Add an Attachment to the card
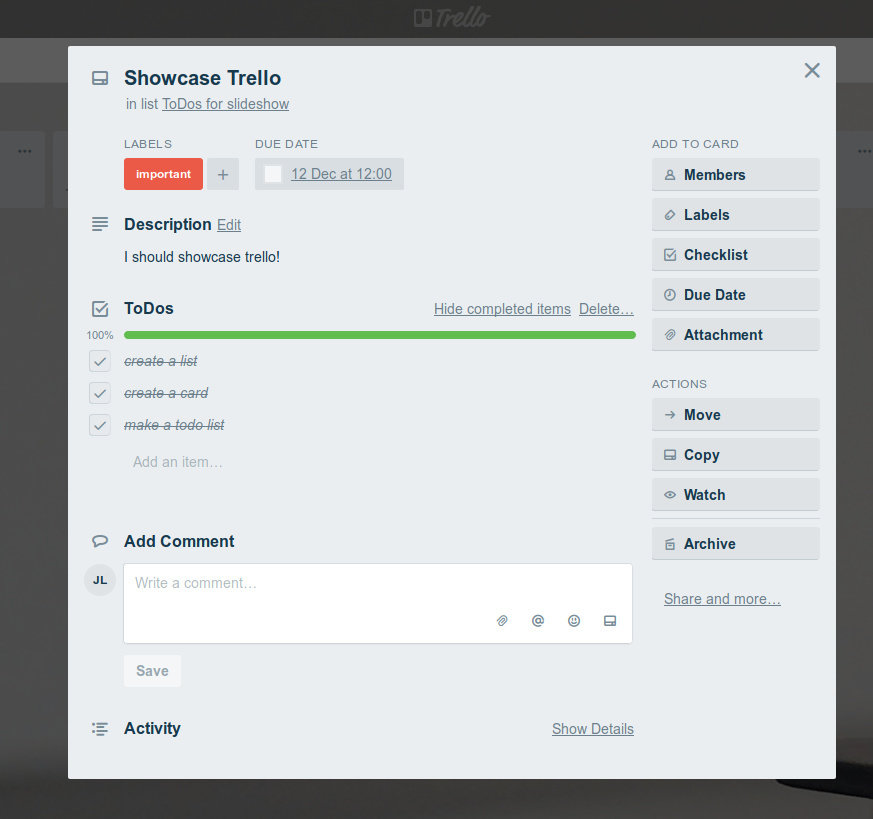Viewport: 873px width, 819px height. pos(735,335)
